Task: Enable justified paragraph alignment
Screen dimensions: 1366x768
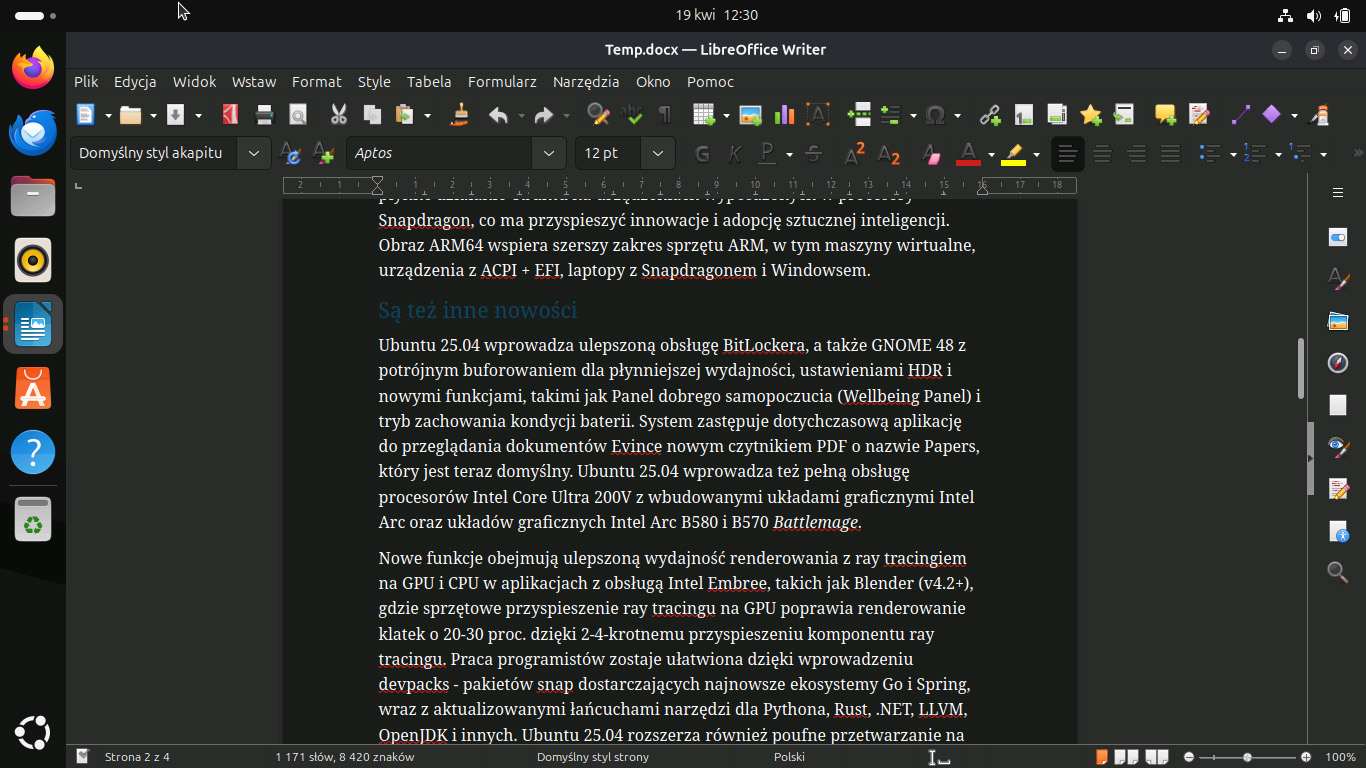Action: pyautogui.click(x=1170, y=154)
